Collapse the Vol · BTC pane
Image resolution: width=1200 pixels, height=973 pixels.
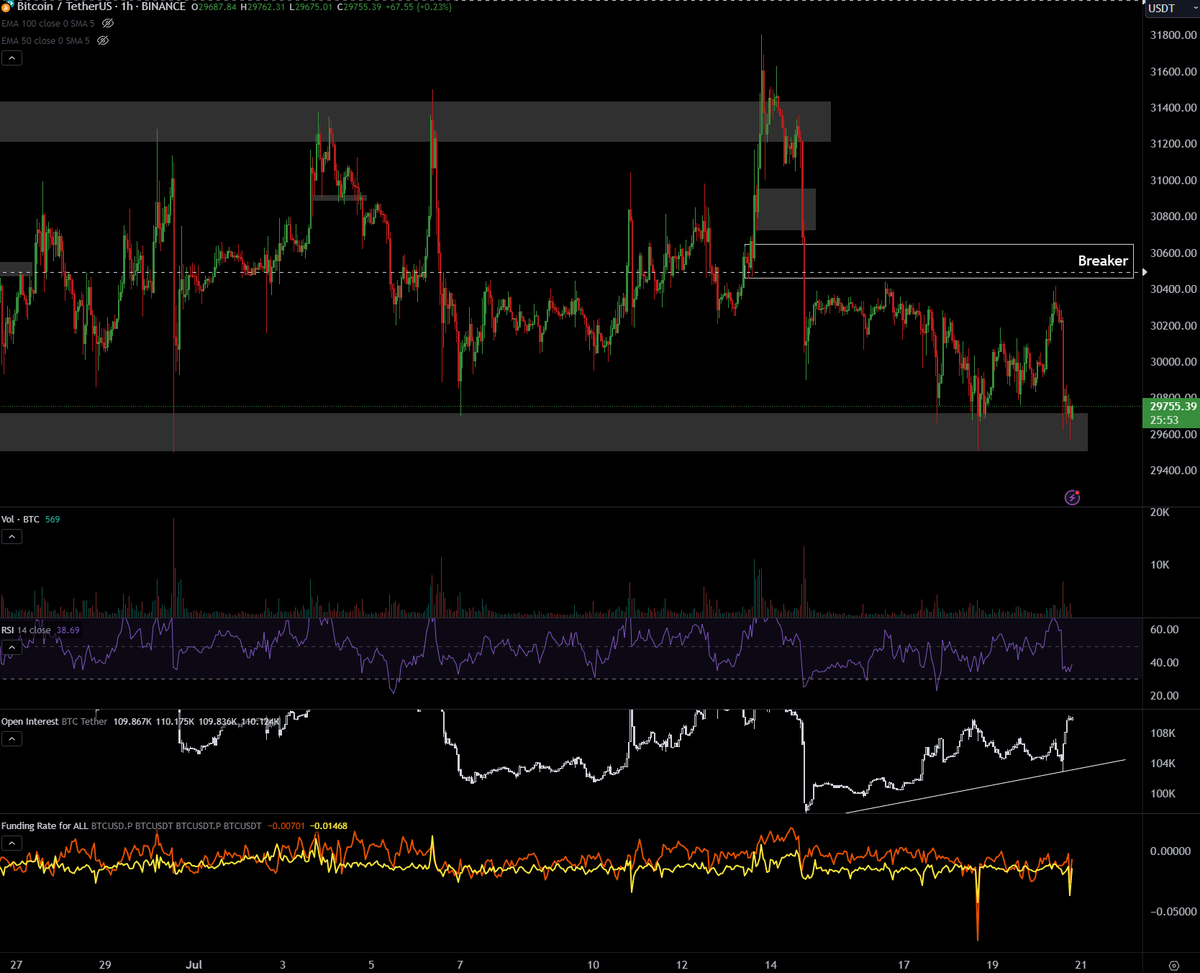(x=11, y=536)
